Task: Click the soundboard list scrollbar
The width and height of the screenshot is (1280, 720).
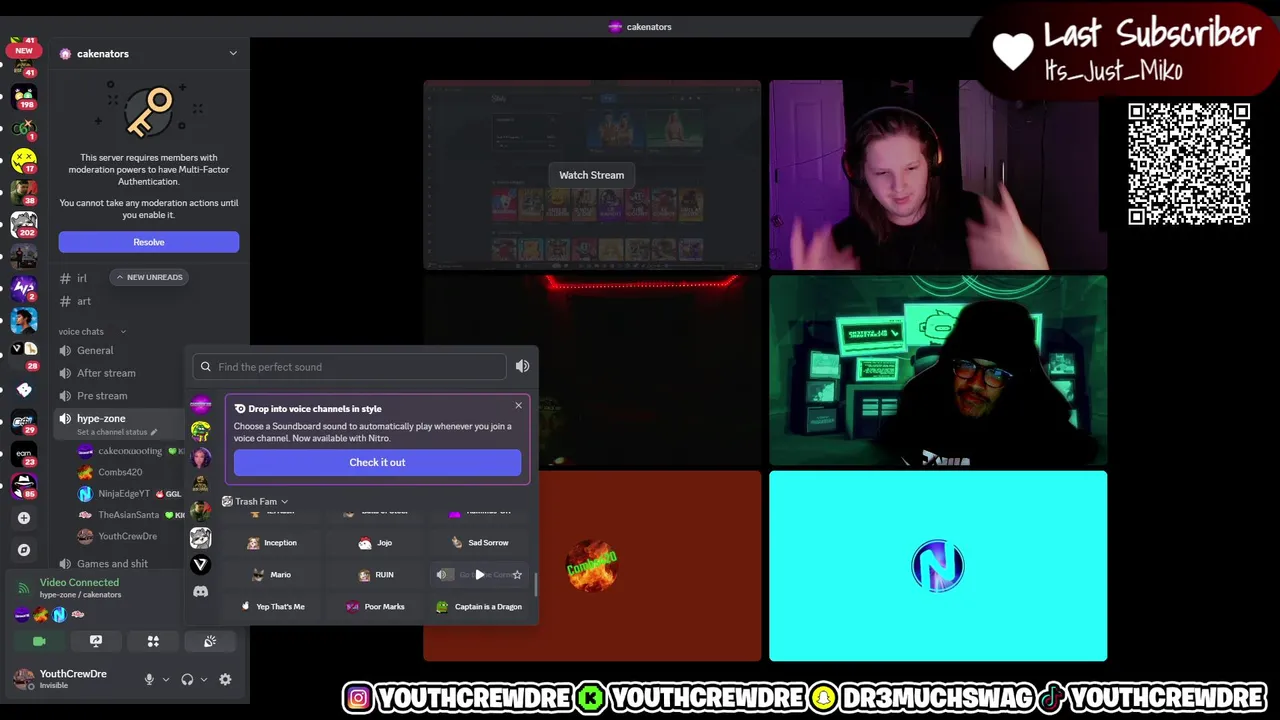Action: point(536,584)
